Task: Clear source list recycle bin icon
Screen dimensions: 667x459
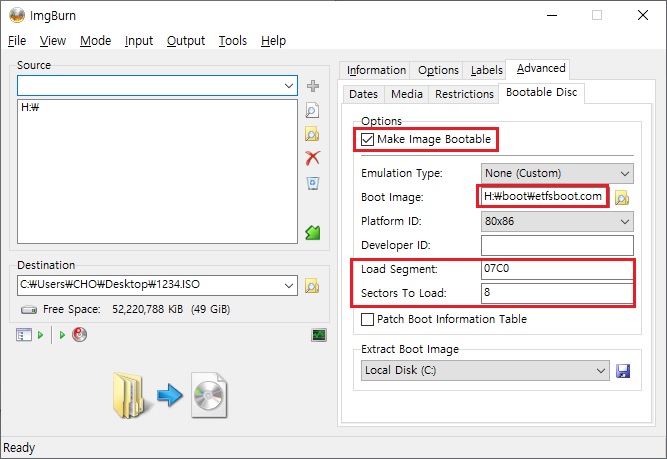Action: point(313,183)
